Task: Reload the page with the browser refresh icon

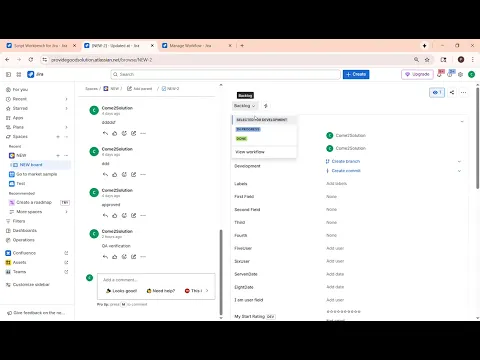Action: pyautogui.click(x=31, y=59)
